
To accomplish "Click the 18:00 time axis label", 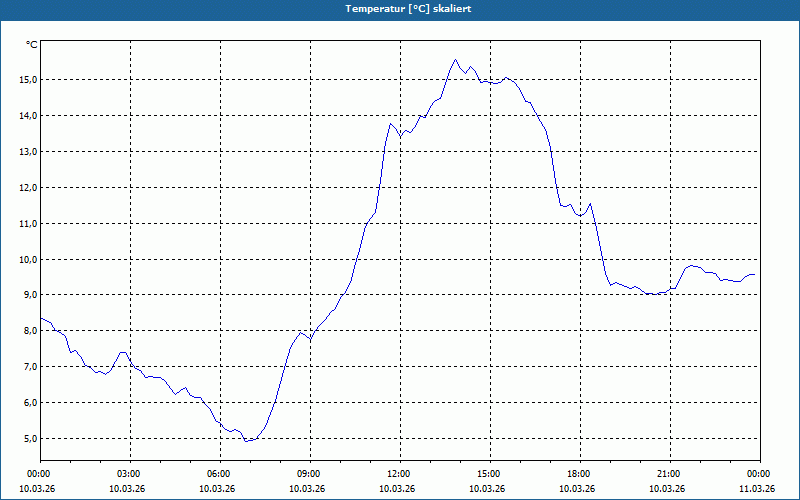I will tap(580, 474).
